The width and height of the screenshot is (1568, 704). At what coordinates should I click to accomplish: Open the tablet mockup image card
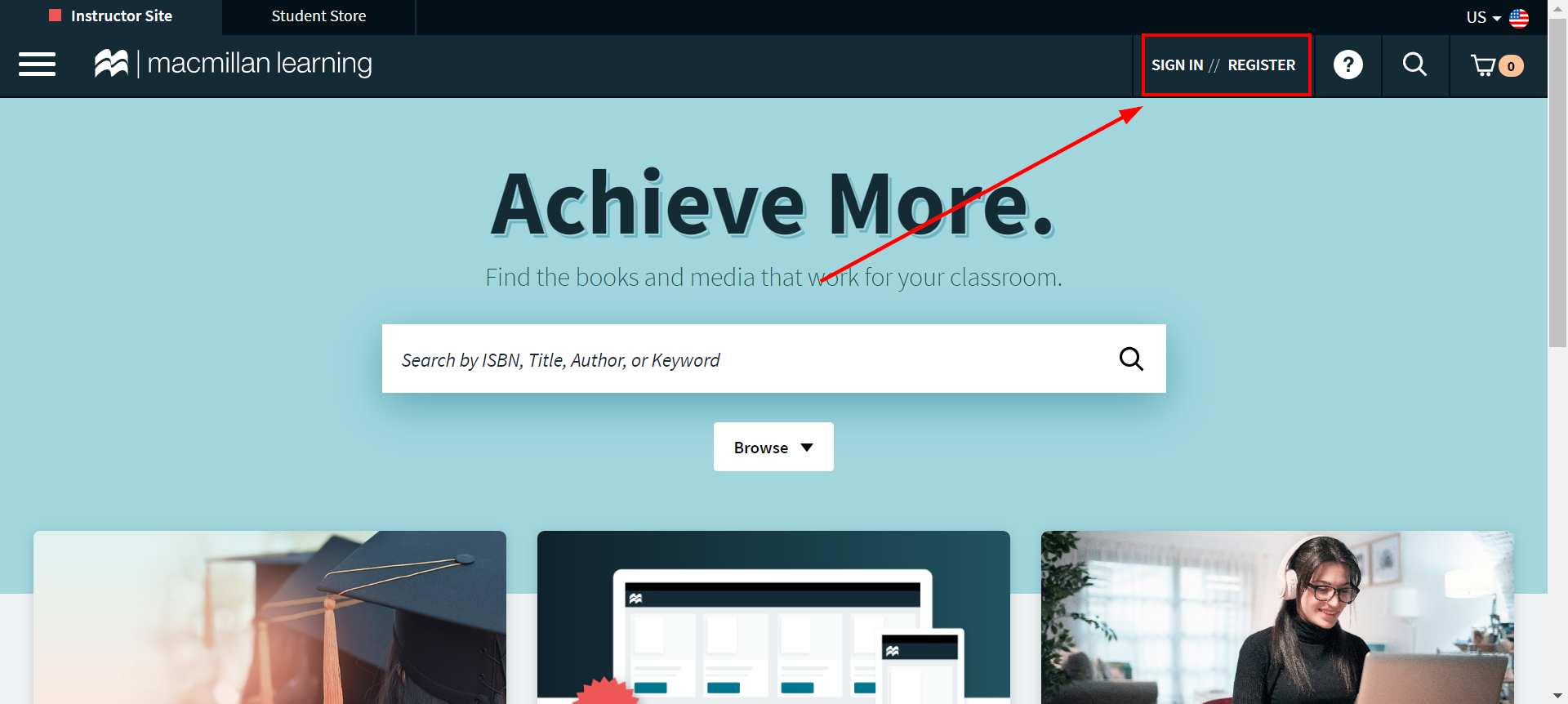773,617
